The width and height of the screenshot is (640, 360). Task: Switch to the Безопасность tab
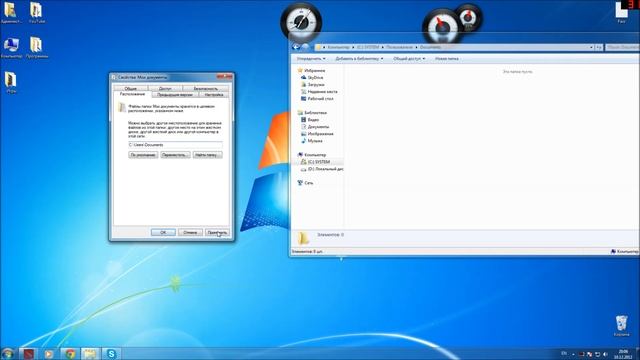205,88
